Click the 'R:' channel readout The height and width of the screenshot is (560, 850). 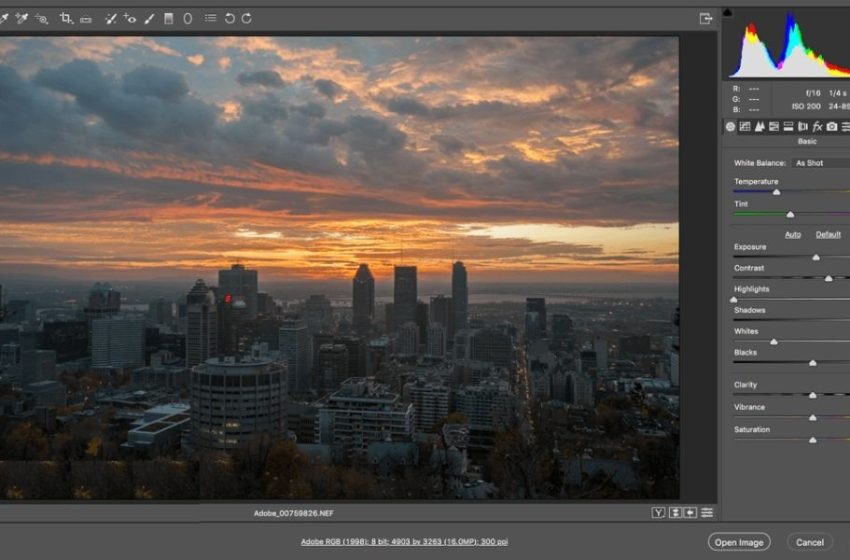click(746, 88)
